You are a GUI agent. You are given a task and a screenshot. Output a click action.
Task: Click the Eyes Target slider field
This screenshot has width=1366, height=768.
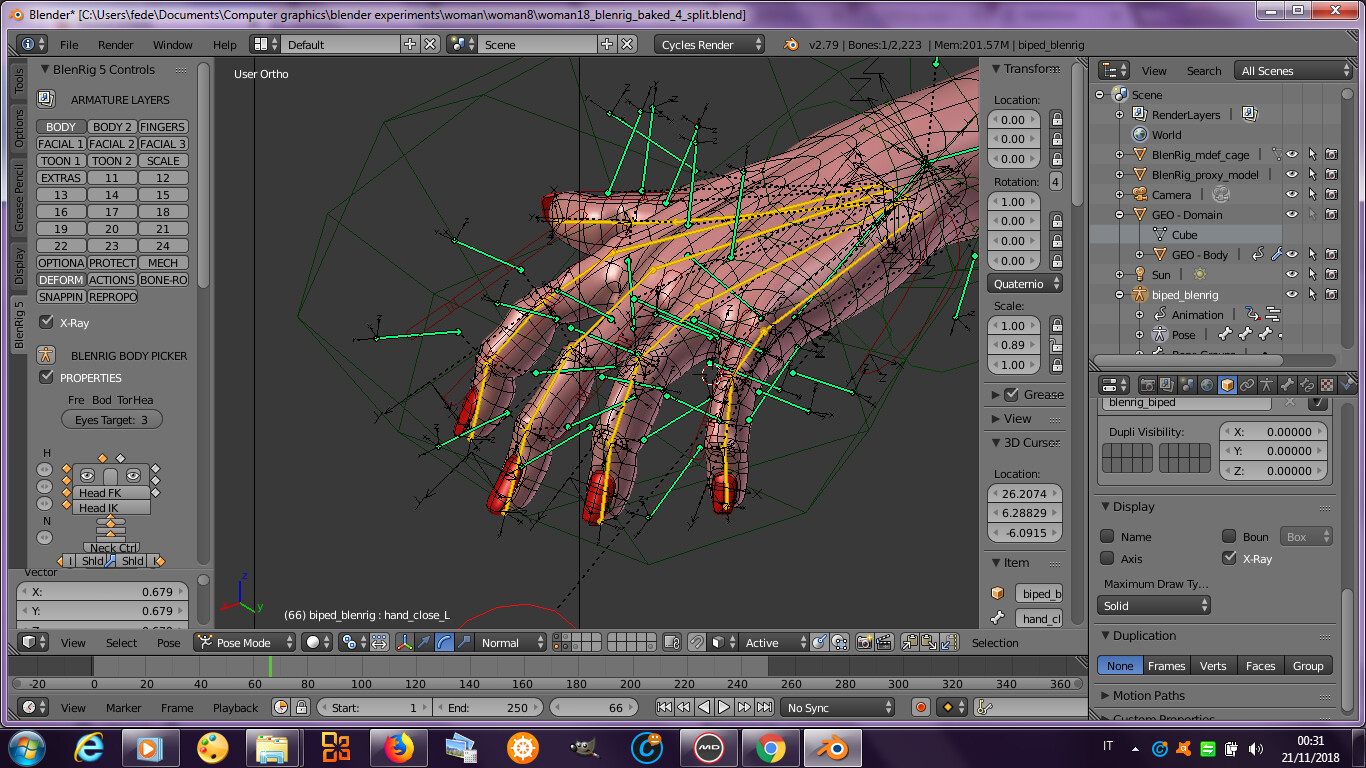tap(112, 420)
